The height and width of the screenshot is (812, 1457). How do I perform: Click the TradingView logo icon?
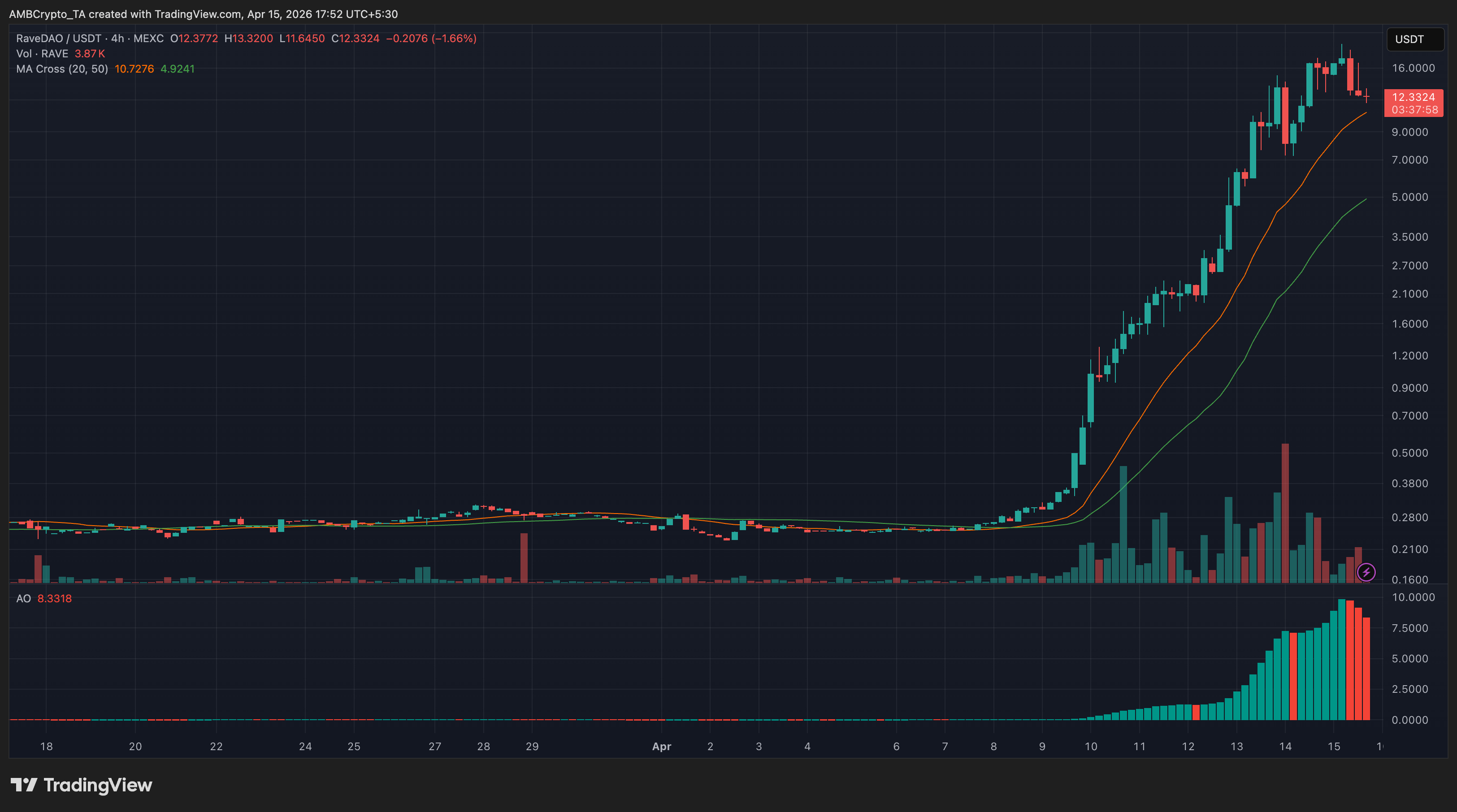pos(24,785)
